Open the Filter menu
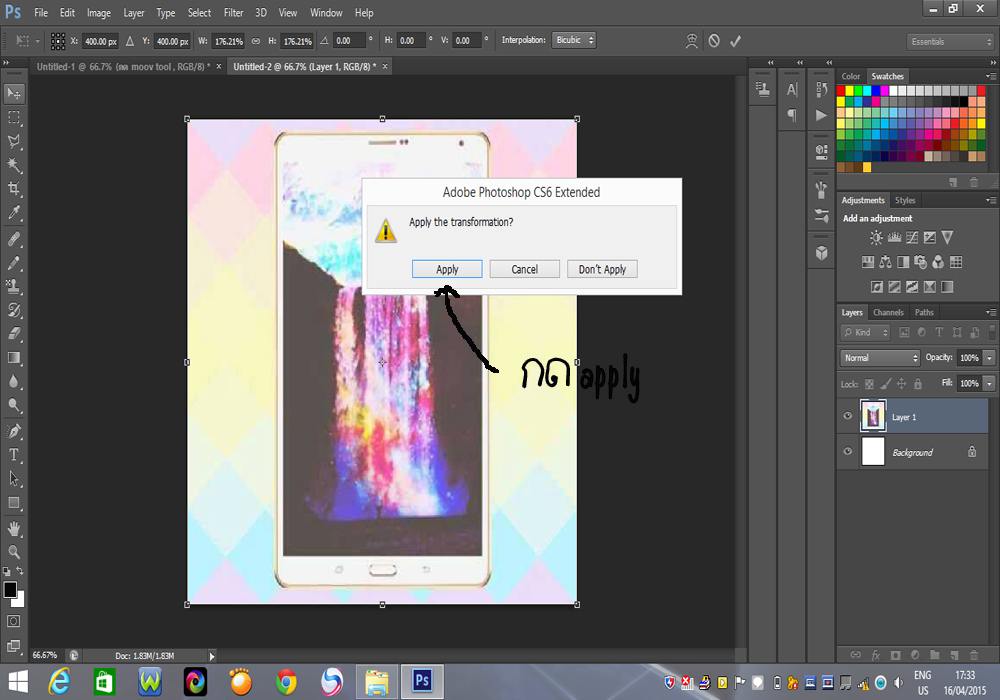 233,13
